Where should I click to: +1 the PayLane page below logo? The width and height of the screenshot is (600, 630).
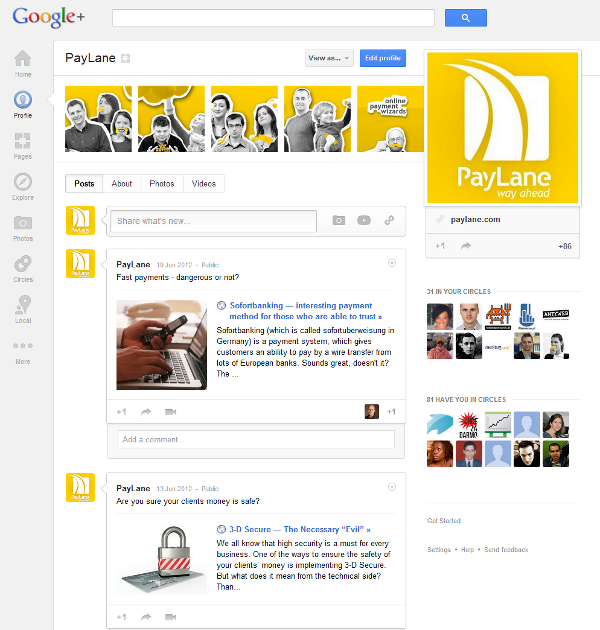[x=440, y=246]
